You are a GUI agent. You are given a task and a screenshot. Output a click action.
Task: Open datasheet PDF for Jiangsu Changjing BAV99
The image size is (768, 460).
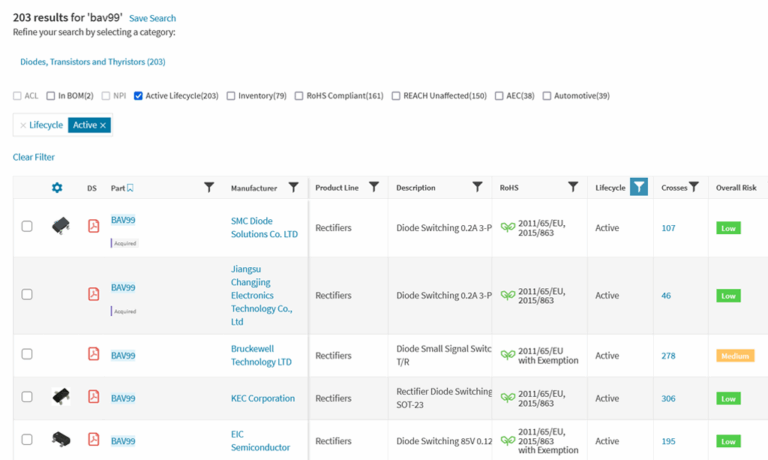[94, 294]
